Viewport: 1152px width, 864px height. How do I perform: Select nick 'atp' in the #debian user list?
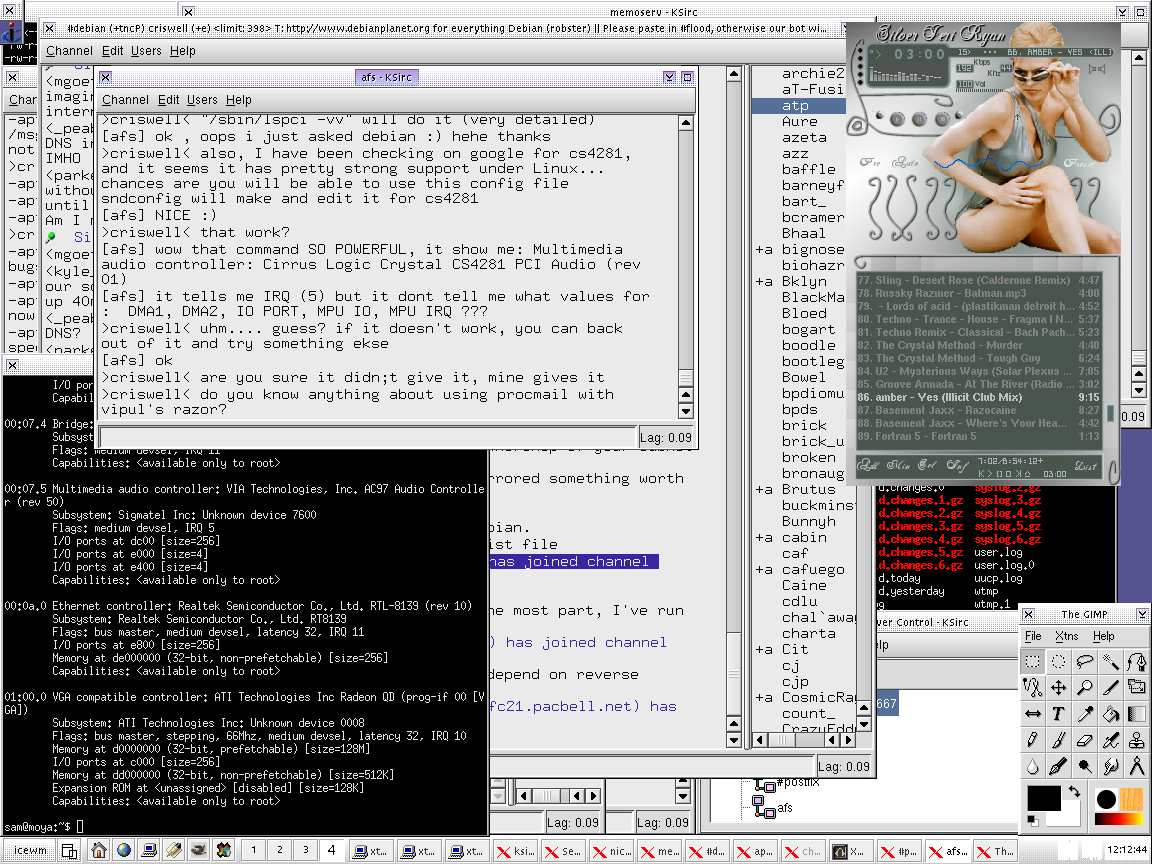tap(799, 106)
